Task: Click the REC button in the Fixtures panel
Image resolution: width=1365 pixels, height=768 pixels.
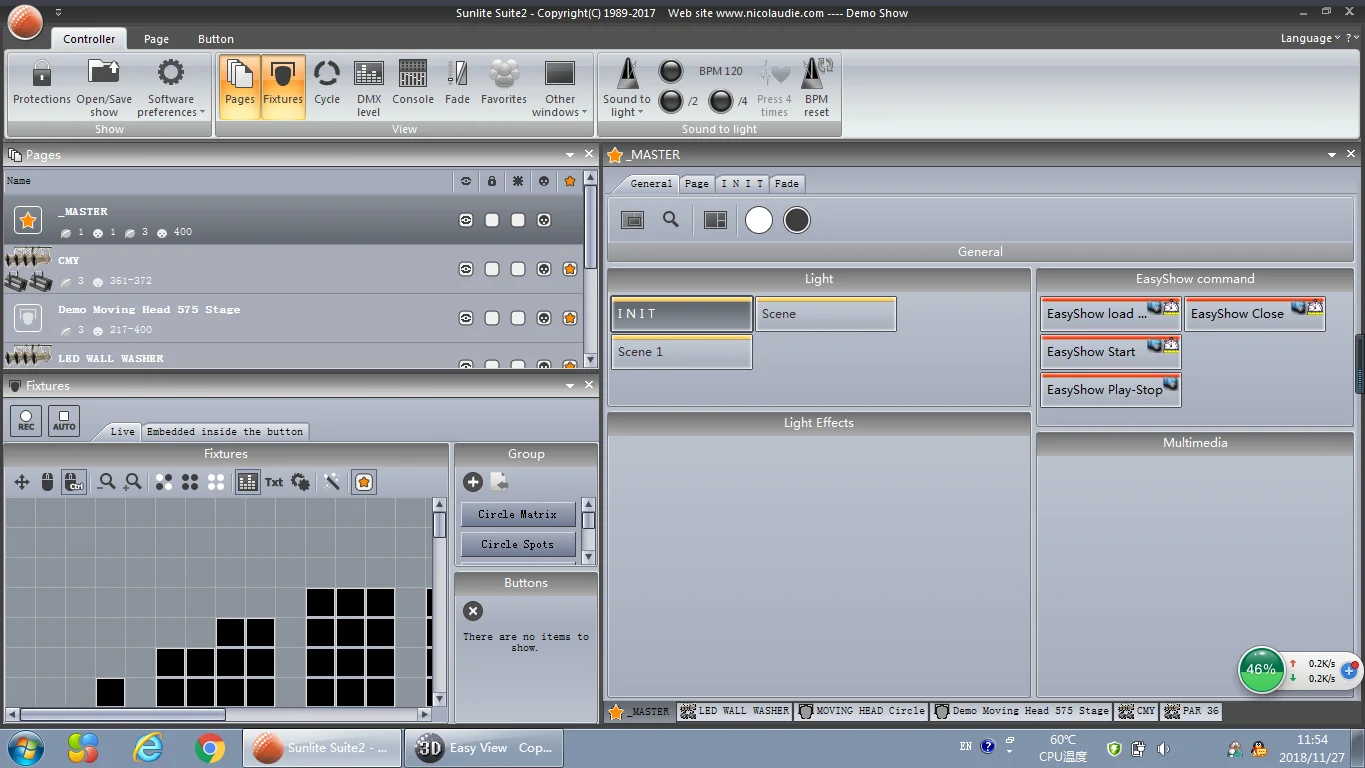Action: (x=26, y=420)
